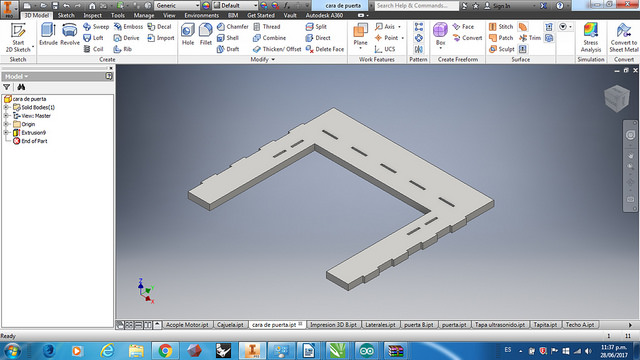Select the Trim surface tool
The width and height of the screenshot is (640, 360).
[x=530, y=38]
